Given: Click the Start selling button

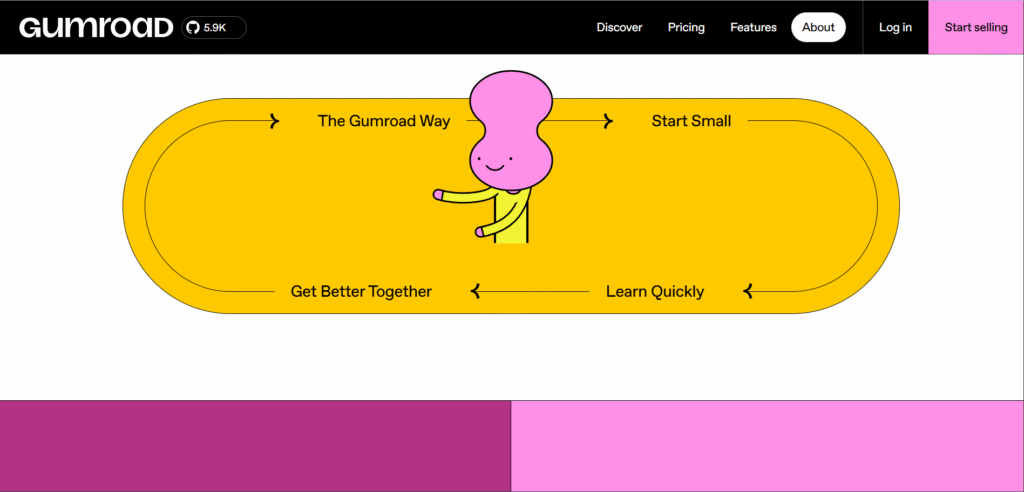Looking at the screenshot, I should click(976, 27).
